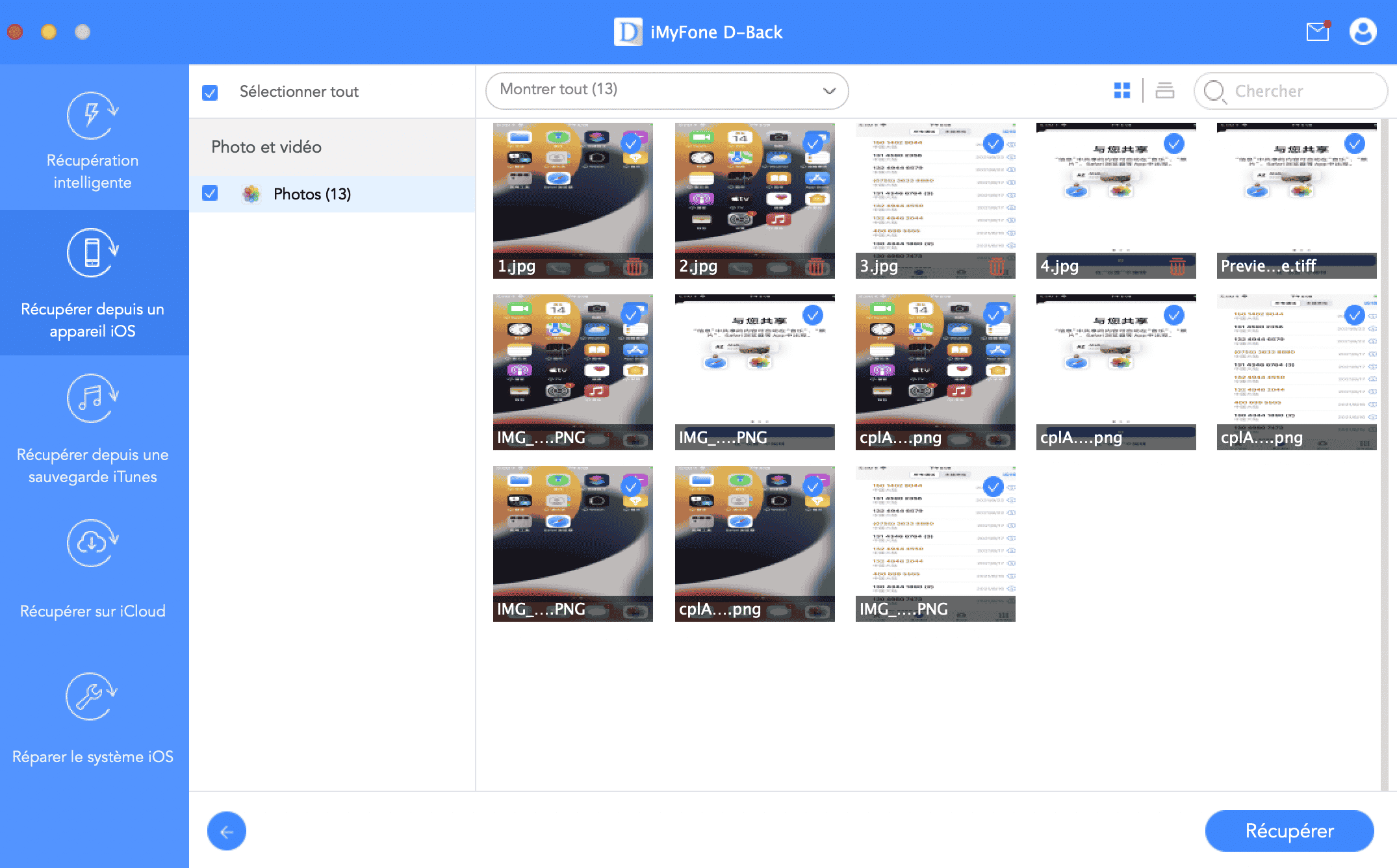Click in the Chercher search field
This screenshot has width=1397, height=868.
pos(1290,91)
